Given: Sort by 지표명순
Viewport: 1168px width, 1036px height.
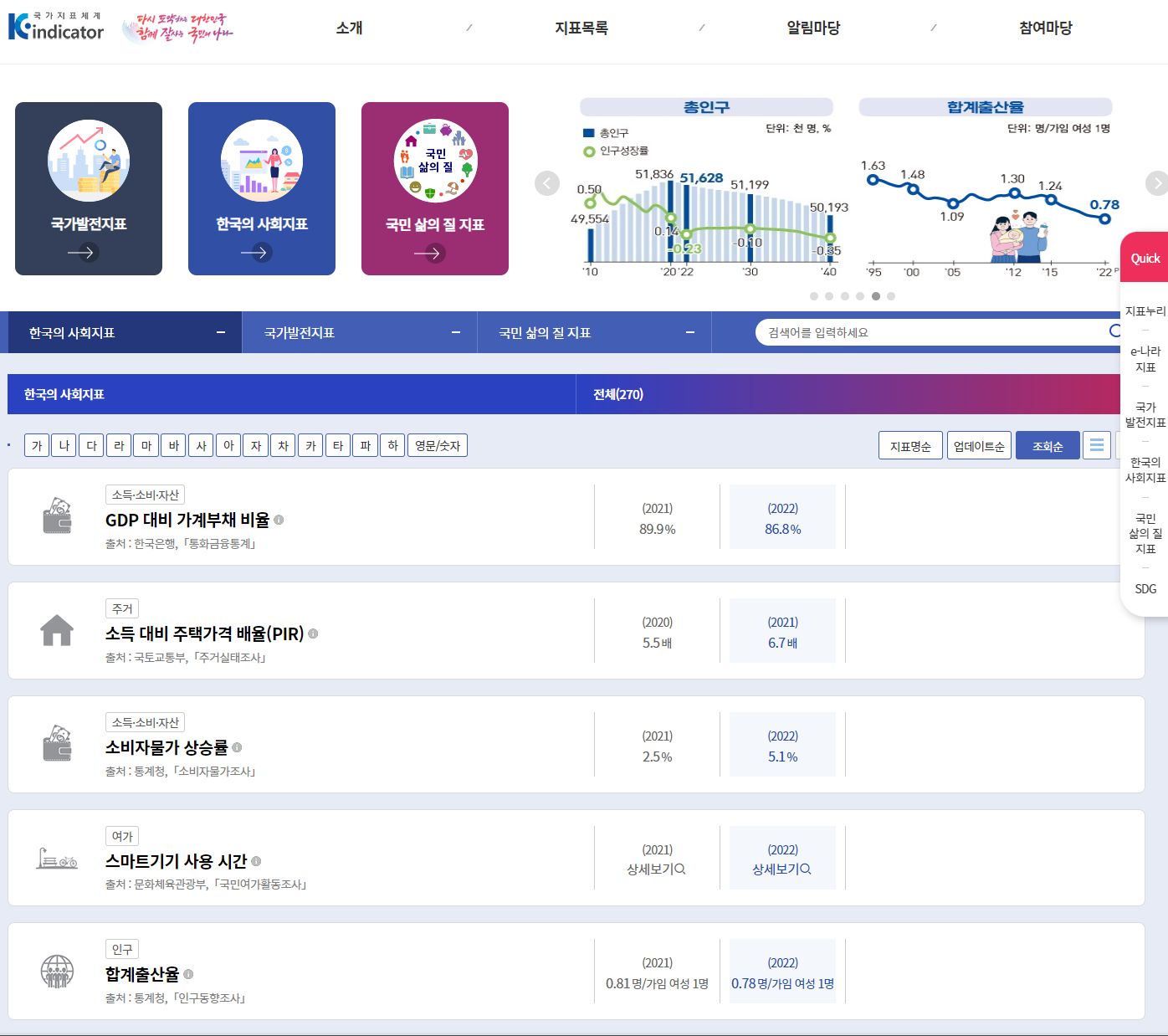Looking at the screenshot, I should pyautogui.click(x=910, y=445).
